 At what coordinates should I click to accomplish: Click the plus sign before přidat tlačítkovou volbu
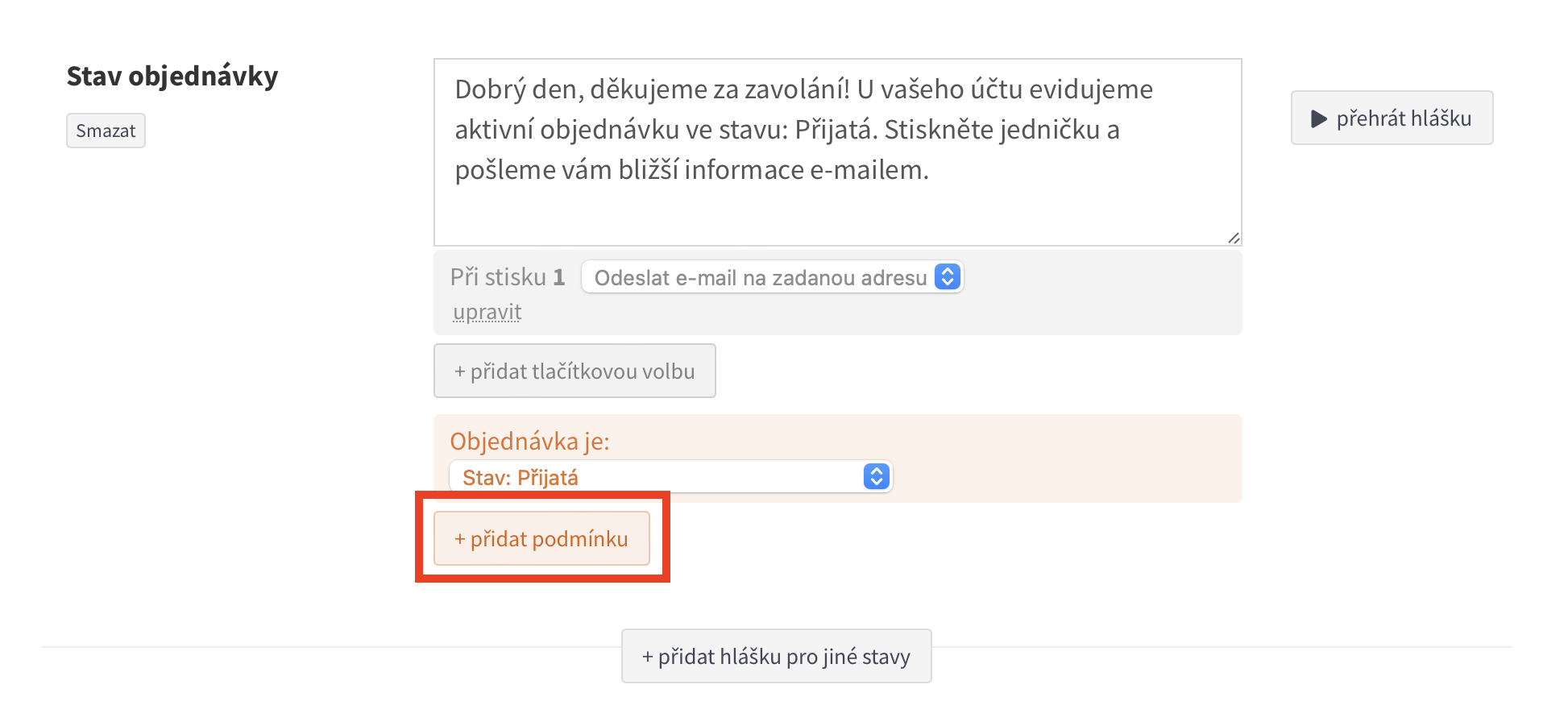pyautogui.click(x=460, y=371)
